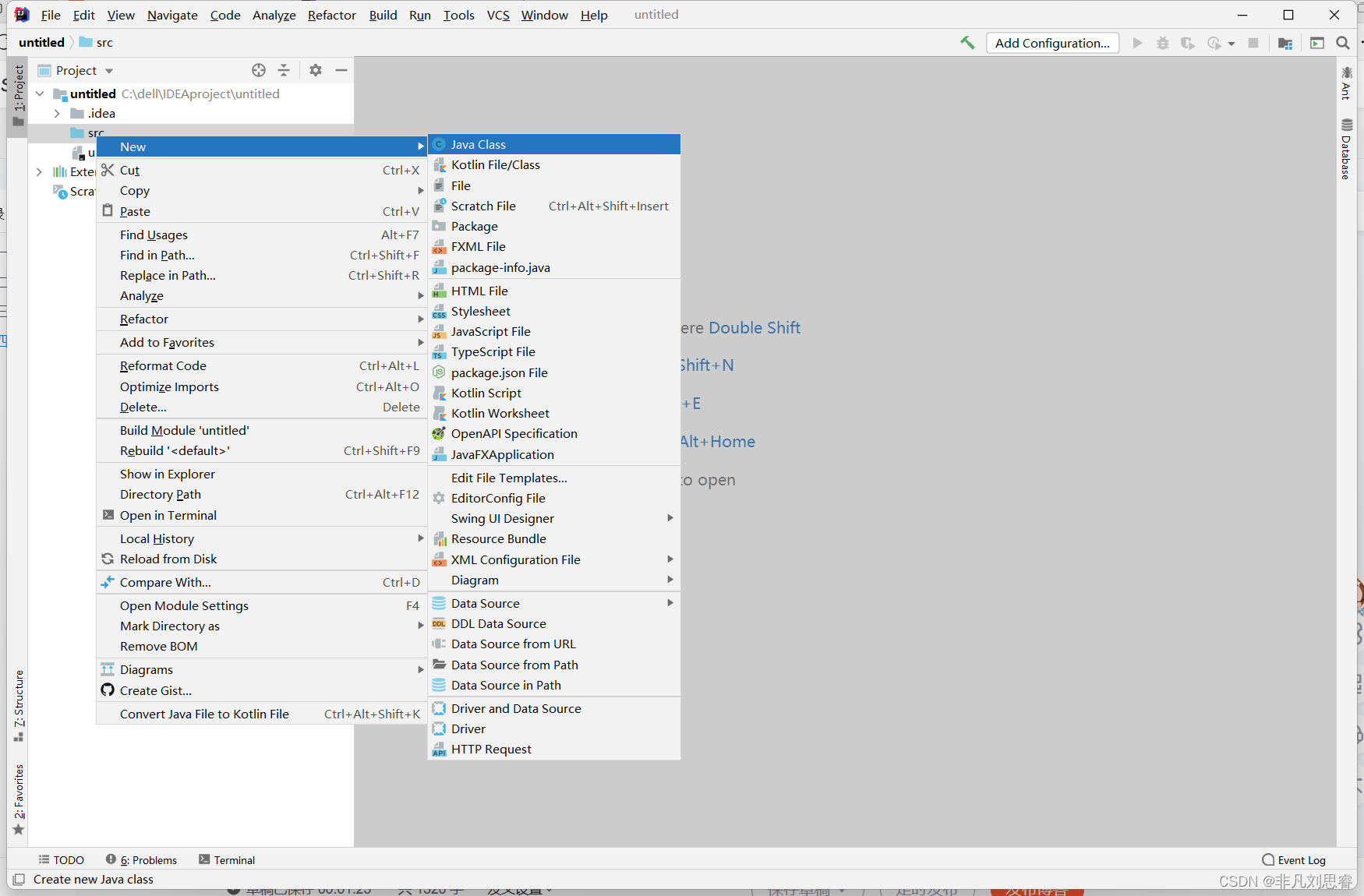Click Add Configuration button
The width and height of the screenshot is (1364, 896).
(1052, 43)
